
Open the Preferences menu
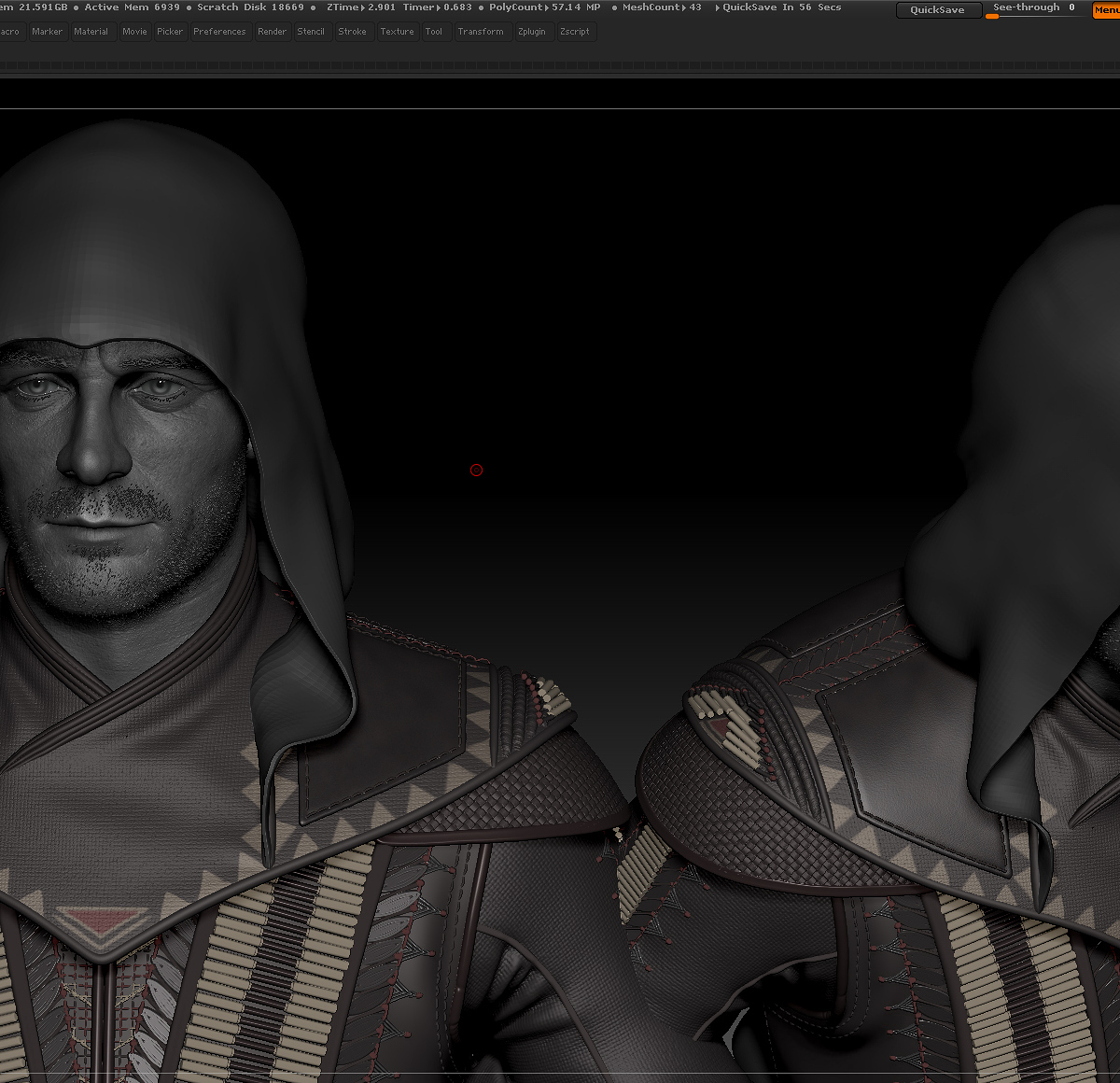(219, 32)
